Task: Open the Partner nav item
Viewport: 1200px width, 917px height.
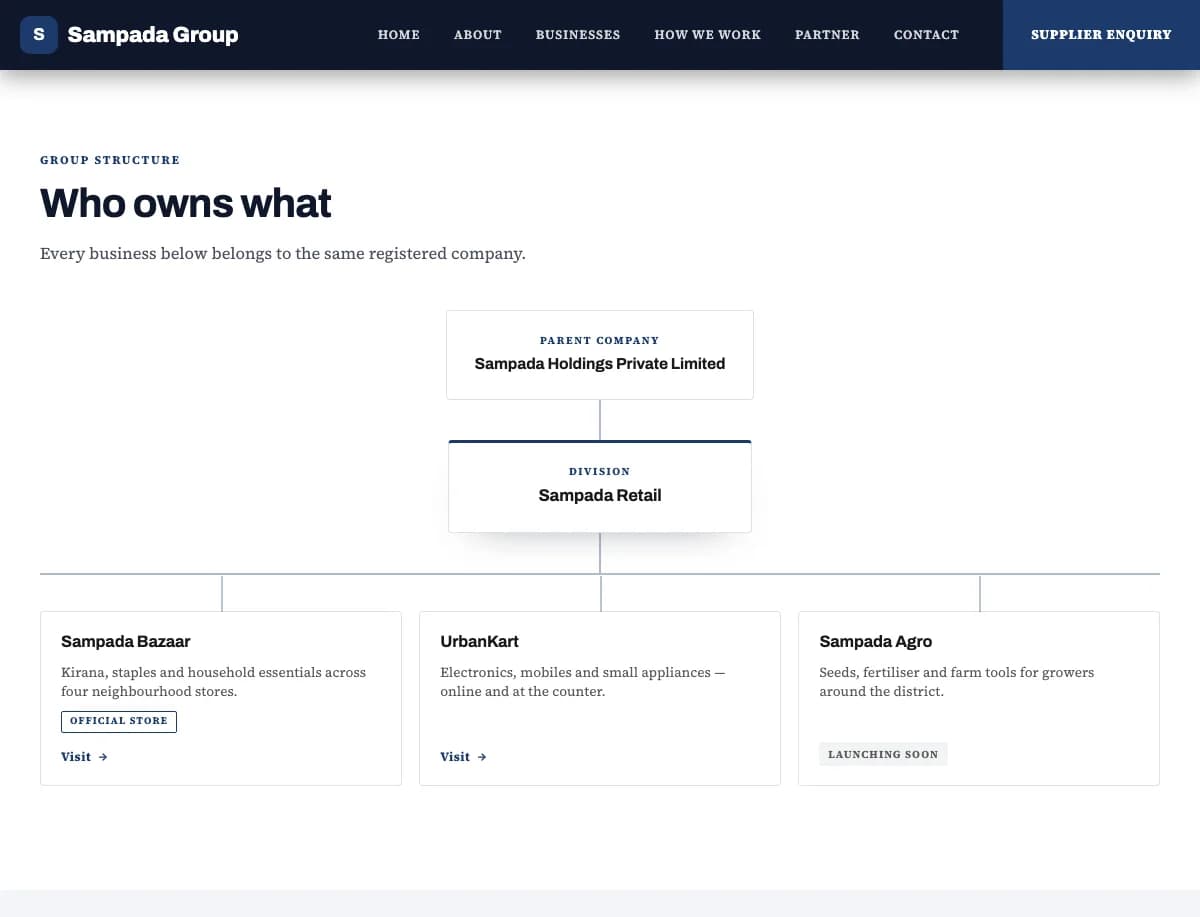Action: point(827,35)
